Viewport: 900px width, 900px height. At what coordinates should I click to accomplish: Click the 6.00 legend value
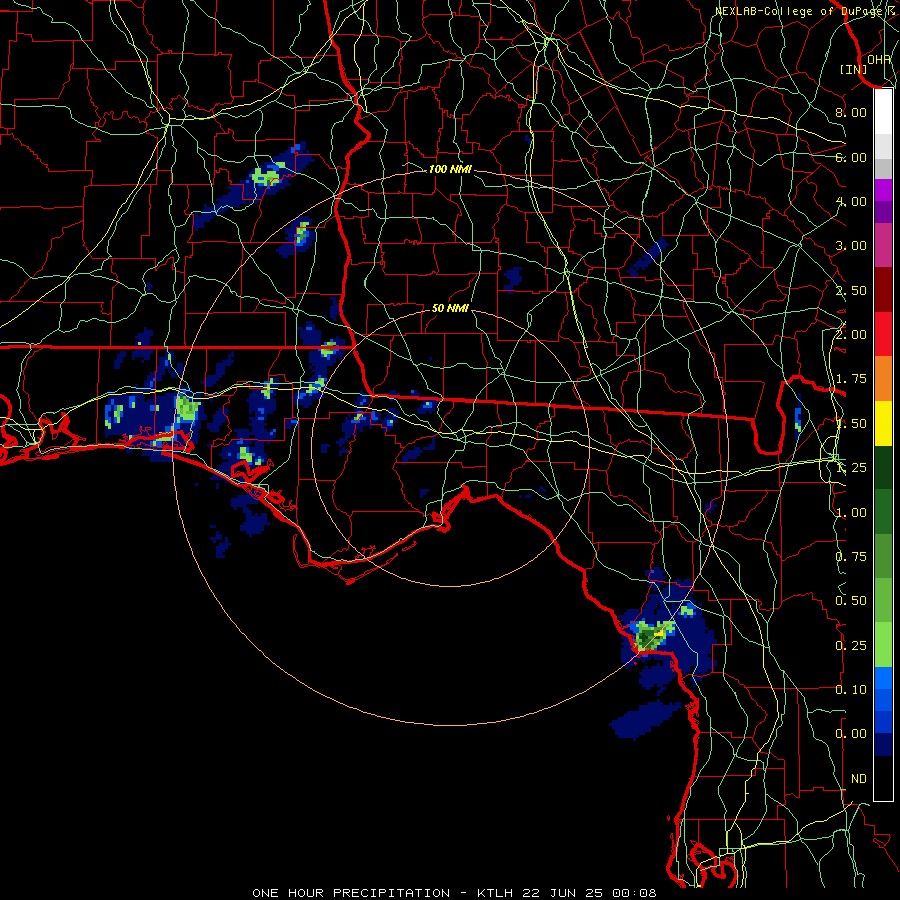pyautogui.click(x=851, y=157)
